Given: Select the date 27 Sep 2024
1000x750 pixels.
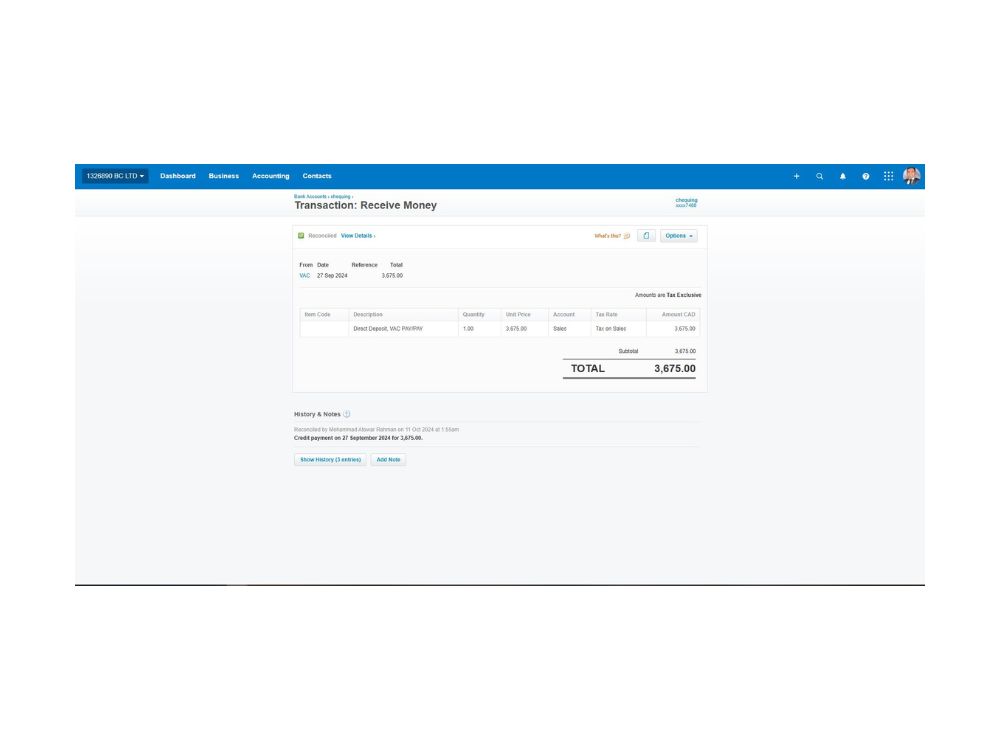Looking at the screenshot, I should (x=332, y=276).
